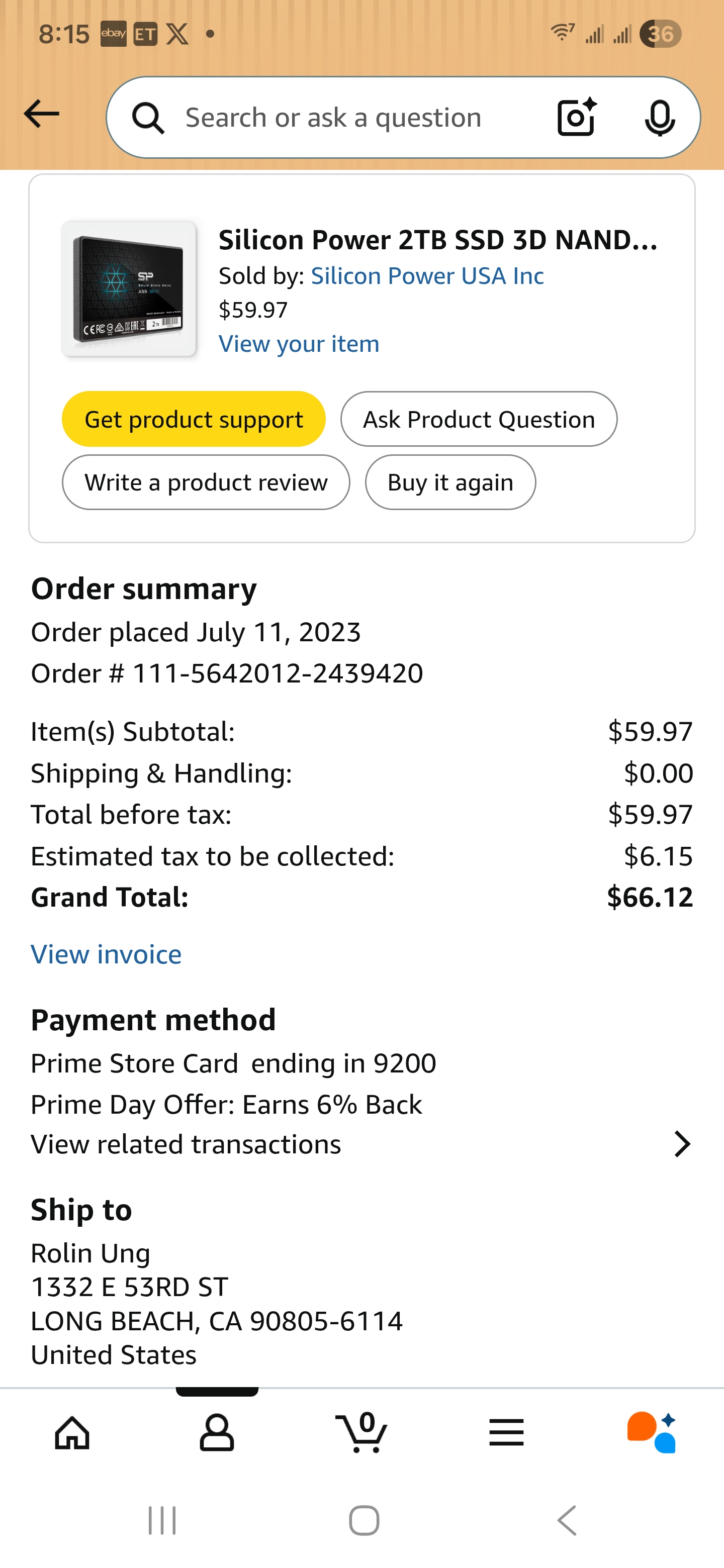Screen dimensions: 724x1568
Task: Tap the microphone voice search icon
Action: click(x=660, y=118)
